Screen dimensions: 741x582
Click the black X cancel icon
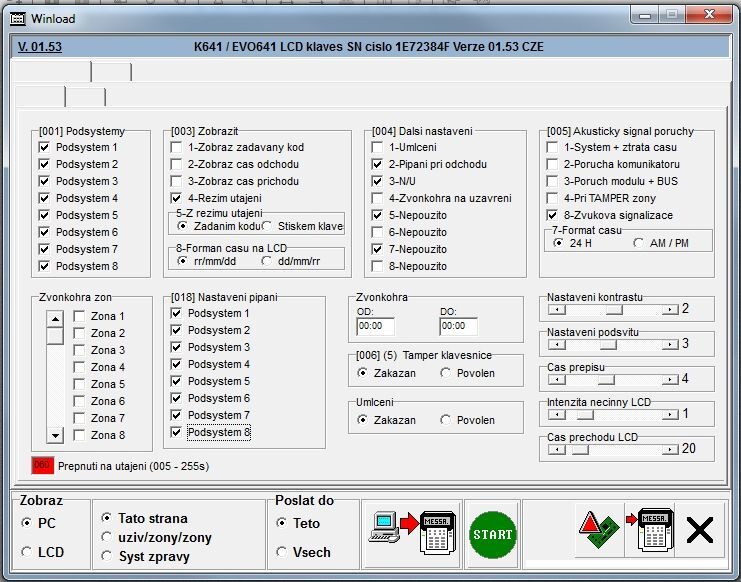tap(700, 531)
